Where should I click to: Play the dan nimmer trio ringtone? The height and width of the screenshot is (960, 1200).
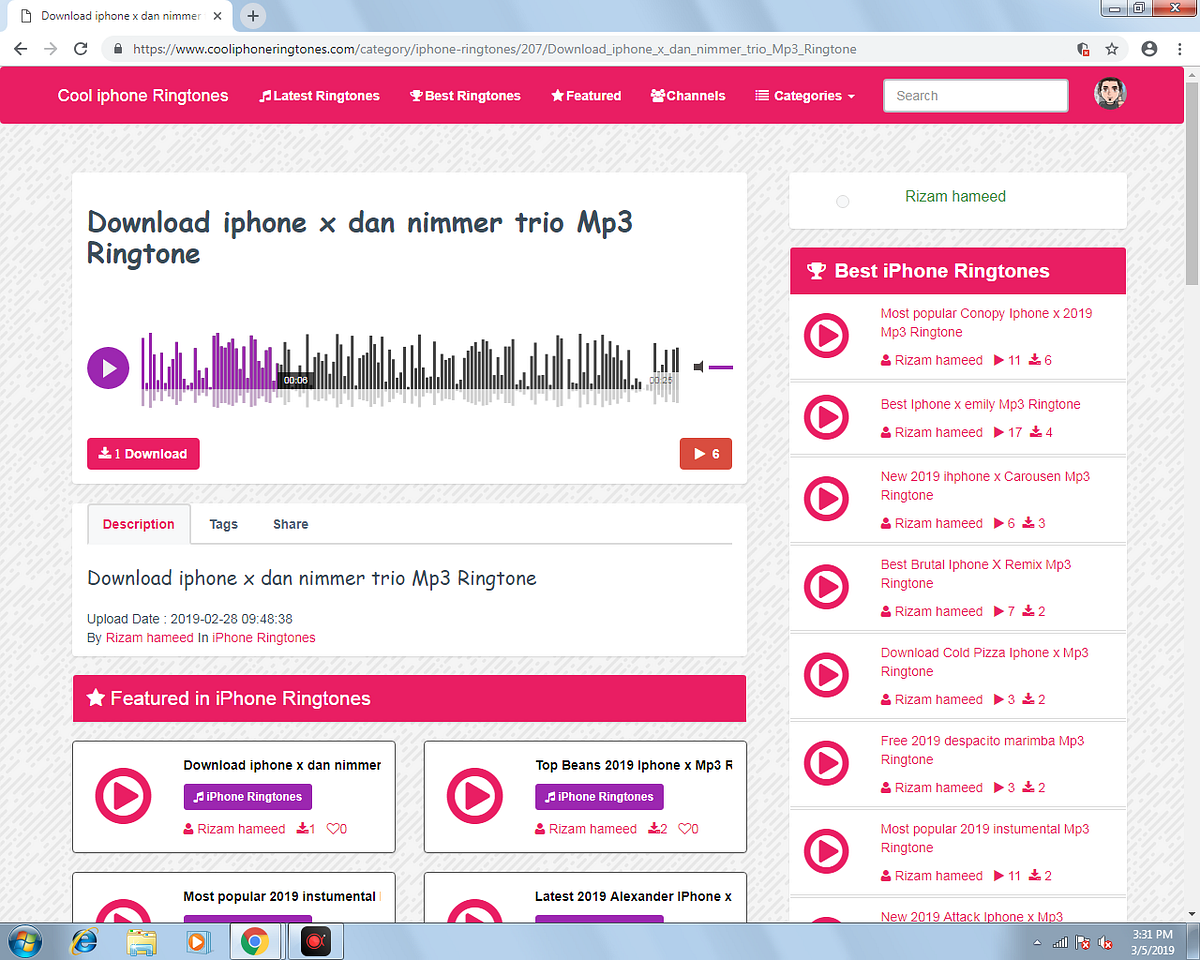click(108, 367)
